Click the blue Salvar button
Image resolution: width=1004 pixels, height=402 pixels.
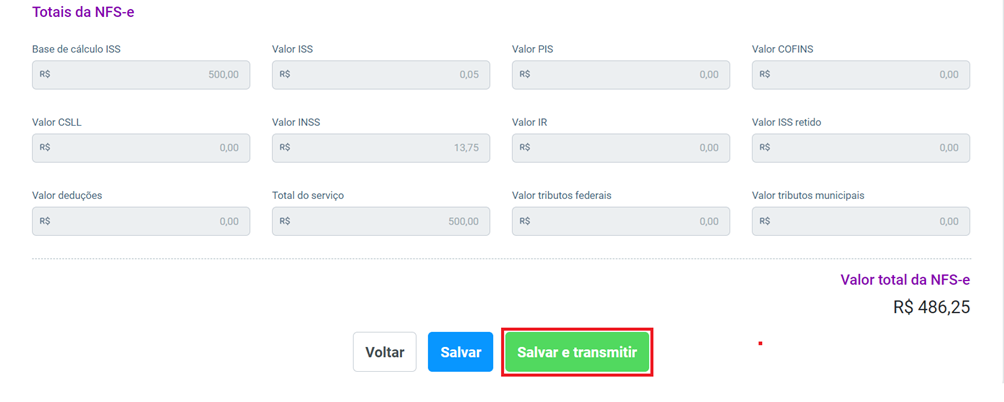coord(460,352)
